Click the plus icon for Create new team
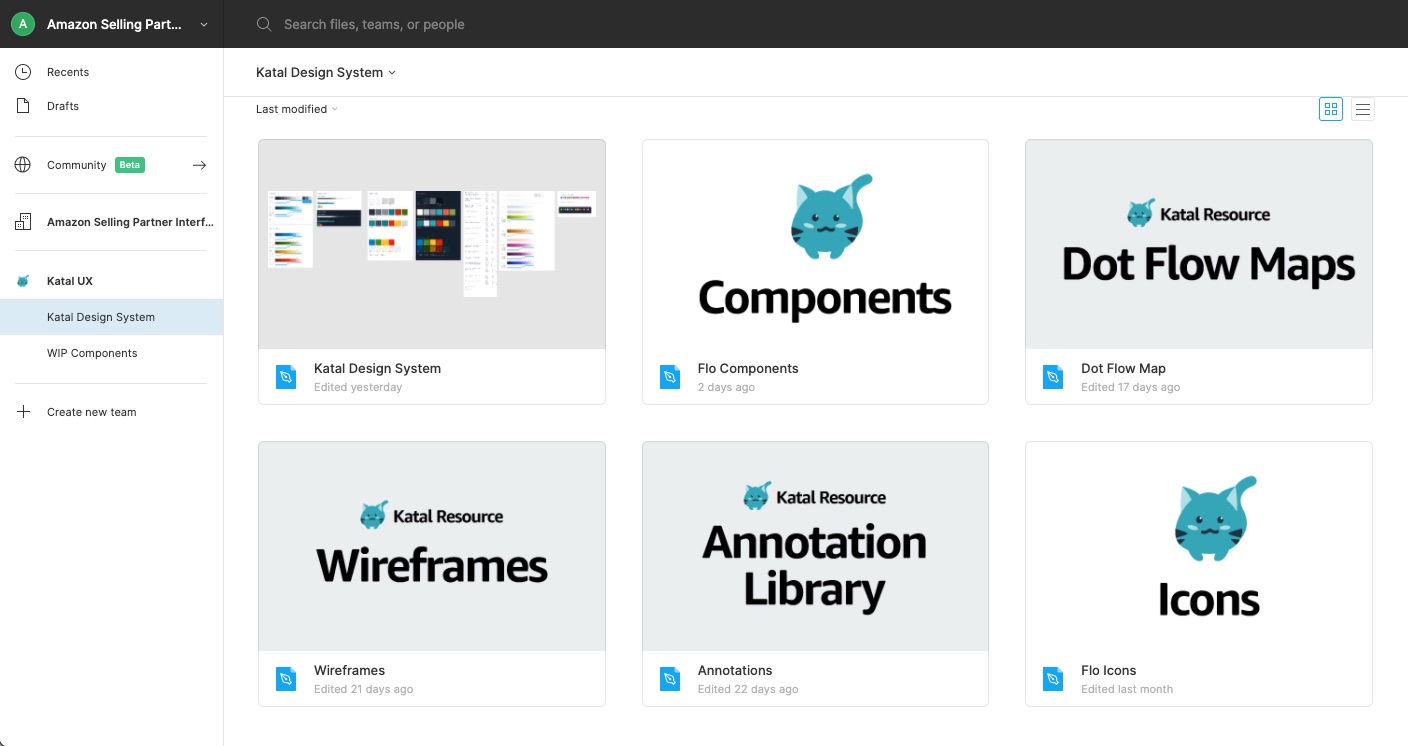This screenshot has width=1408, height=746. click(x=23, y=412)
